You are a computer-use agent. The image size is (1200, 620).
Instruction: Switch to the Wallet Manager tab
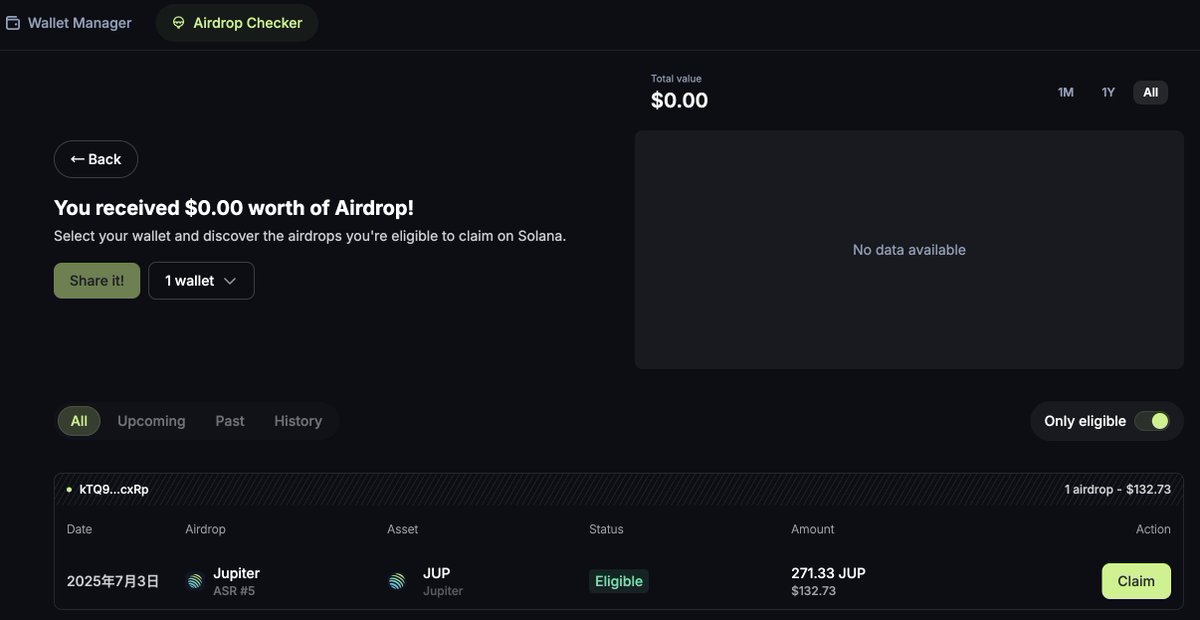click(69, 23)
